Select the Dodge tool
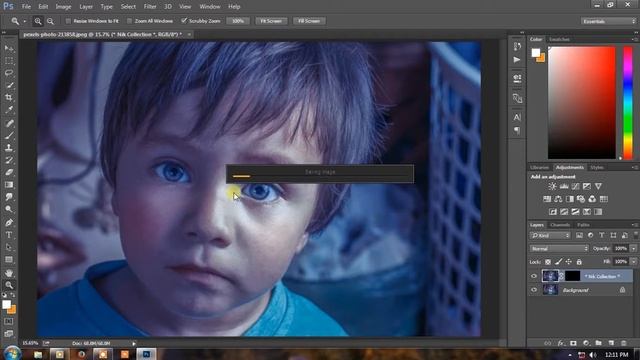Screen dimensions: 640x360 click(x=9, y=209)
